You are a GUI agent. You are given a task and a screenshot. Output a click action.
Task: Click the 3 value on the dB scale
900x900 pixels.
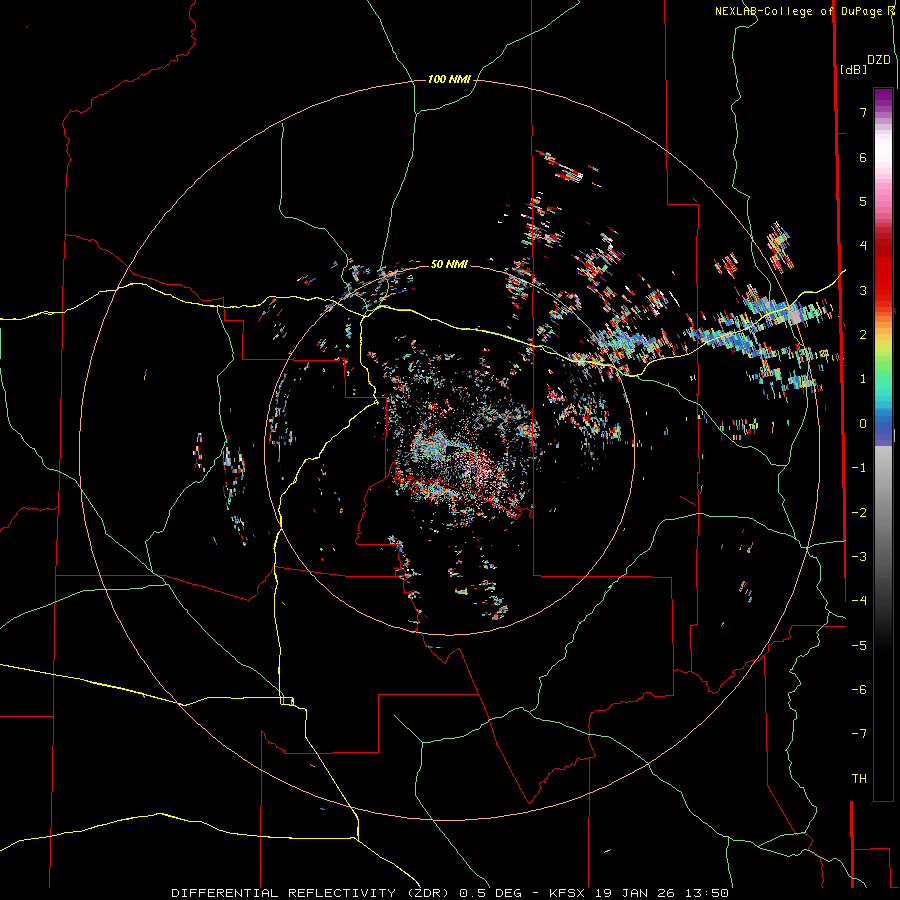click(x=863, y=290)
